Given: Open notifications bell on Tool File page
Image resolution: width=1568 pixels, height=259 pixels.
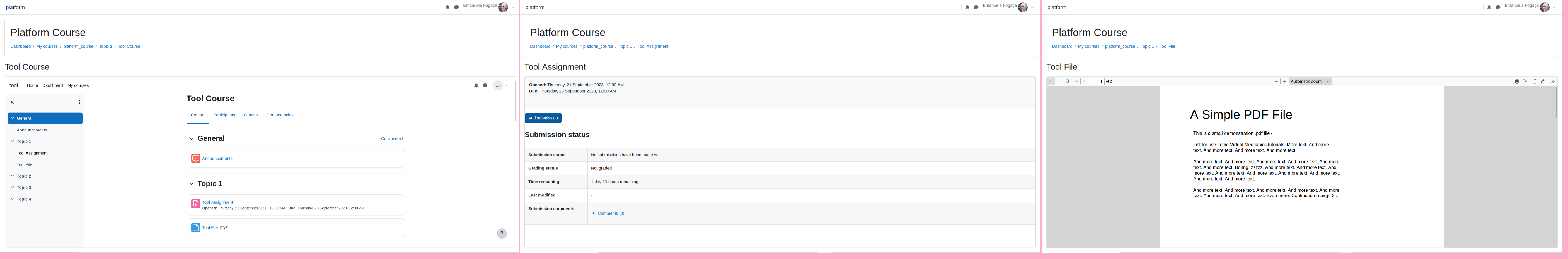Looking at the screenshot, I should [1489, 7].
